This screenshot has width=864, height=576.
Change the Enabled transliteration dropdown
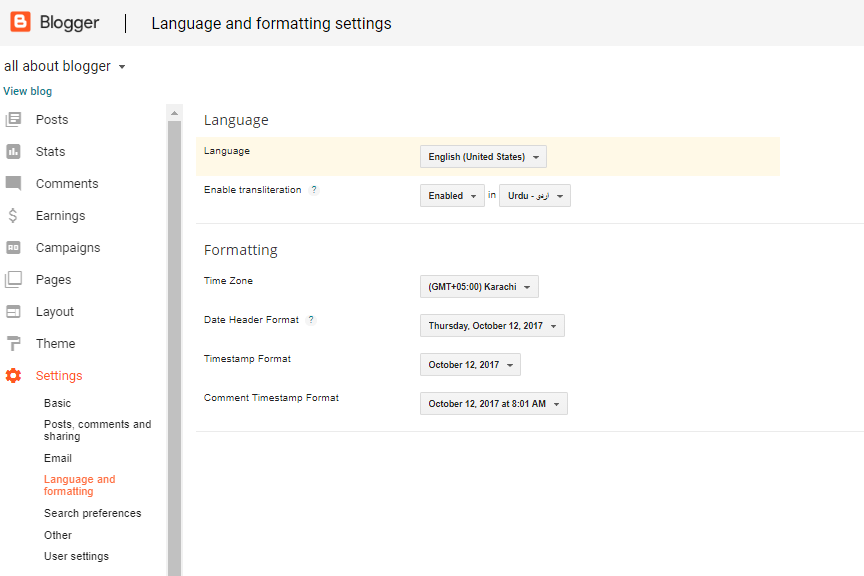[452, 195]
